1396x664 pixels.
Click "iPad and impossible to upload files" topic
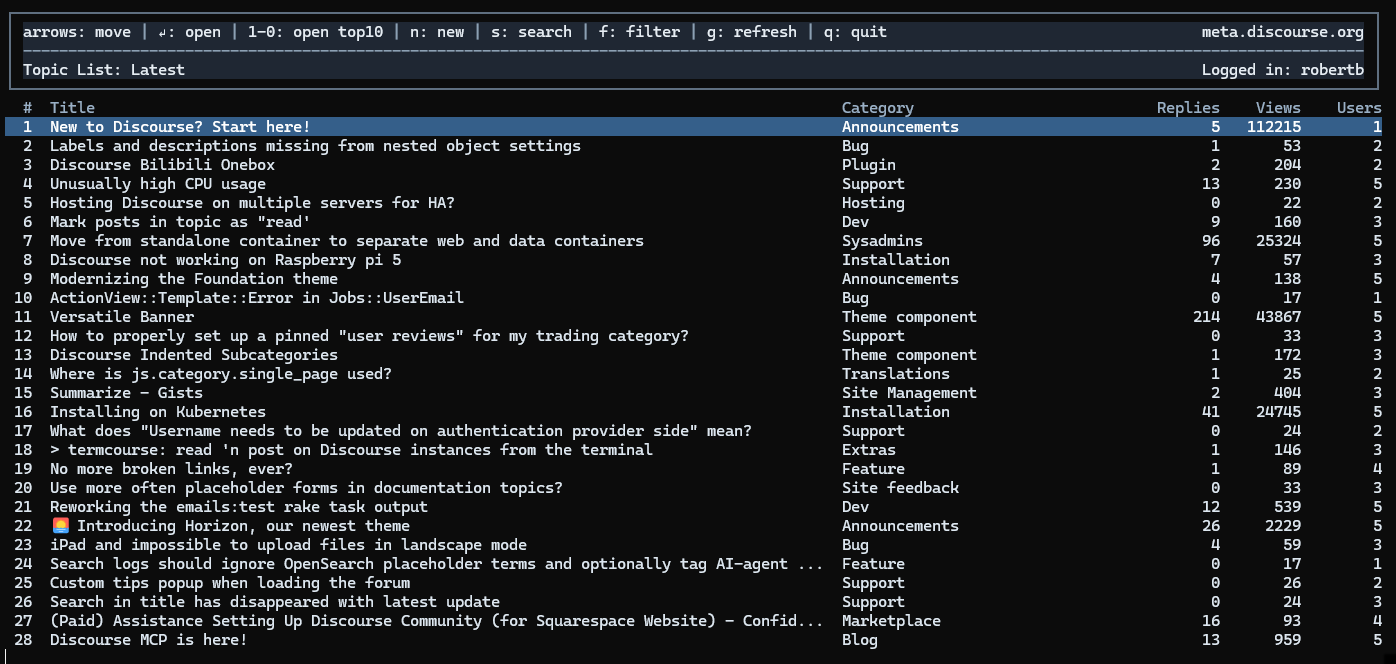[x=288, y=545]
